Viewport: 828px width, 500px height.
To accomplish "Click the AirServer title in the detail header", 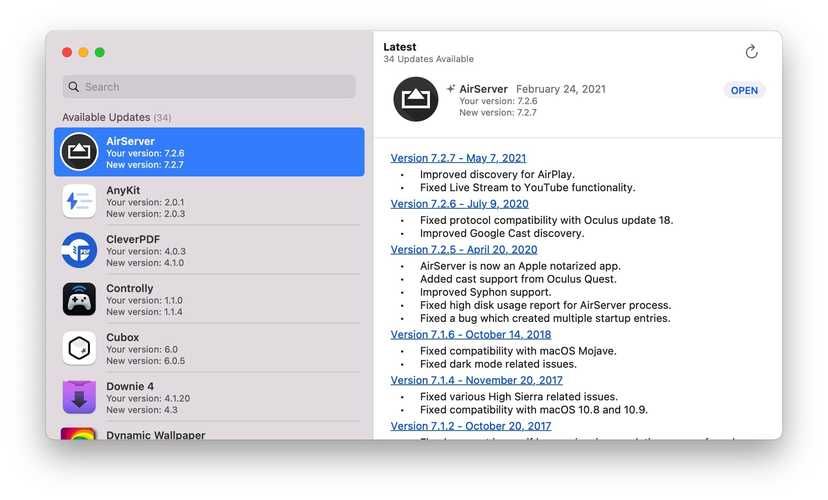I will click(483, 89).
